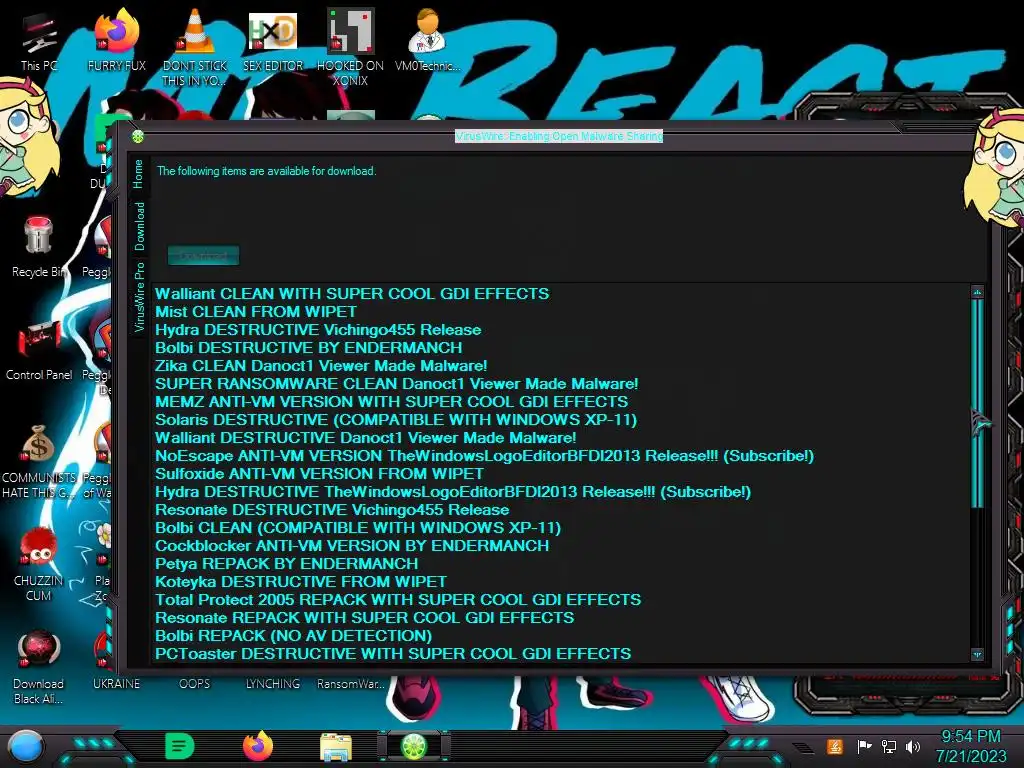The width and height of the screenshot is (1024, 768).
Task: Open the network tray icon
Action: (889, 746)
